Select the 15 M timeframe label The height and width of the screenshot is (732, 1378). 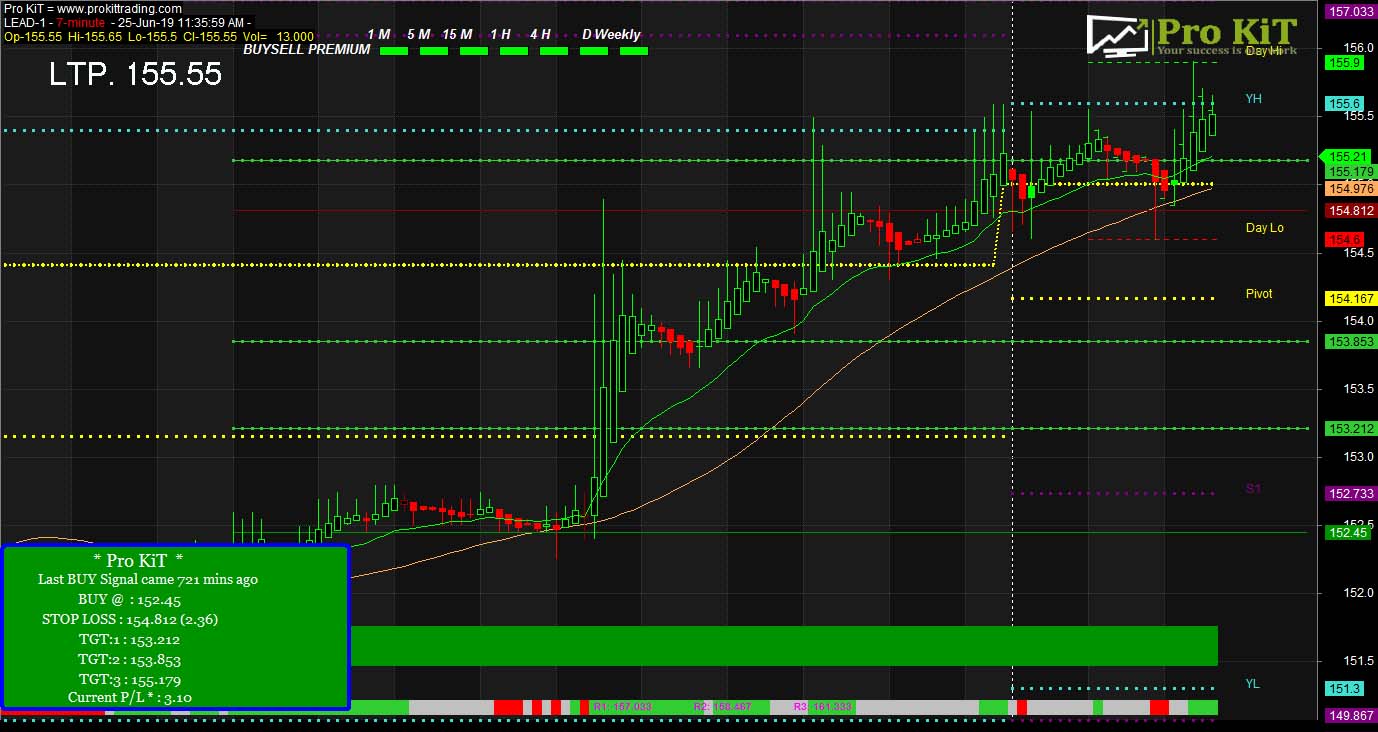click(457, 35)
